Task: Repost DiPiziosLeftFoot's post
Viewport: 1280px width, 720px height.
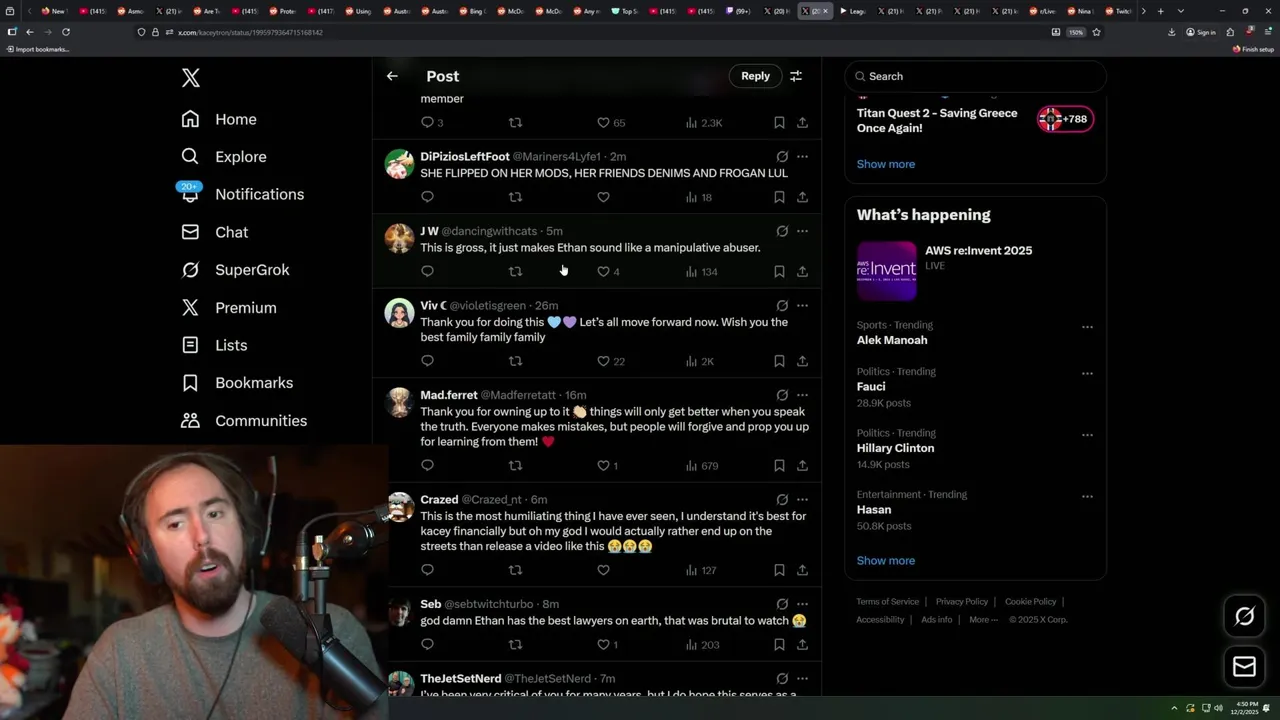Action: click(x=515, y=197)
